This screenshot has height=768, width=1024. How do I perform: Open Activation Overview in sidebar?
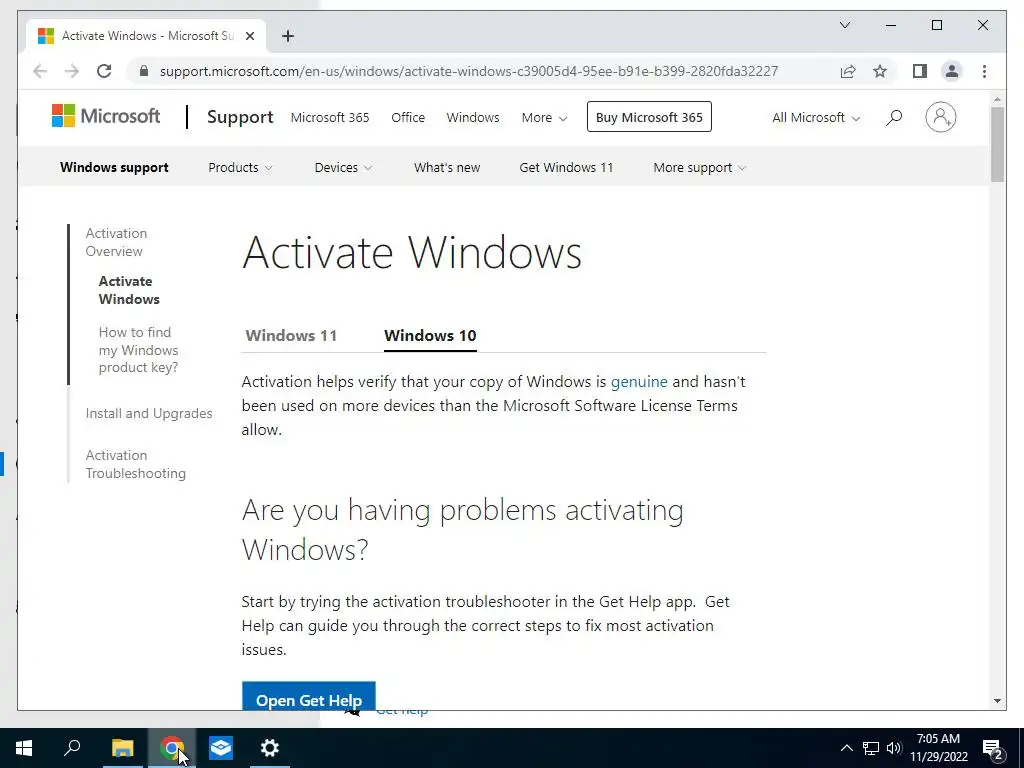pyautogui.click(x=116, y=242)
